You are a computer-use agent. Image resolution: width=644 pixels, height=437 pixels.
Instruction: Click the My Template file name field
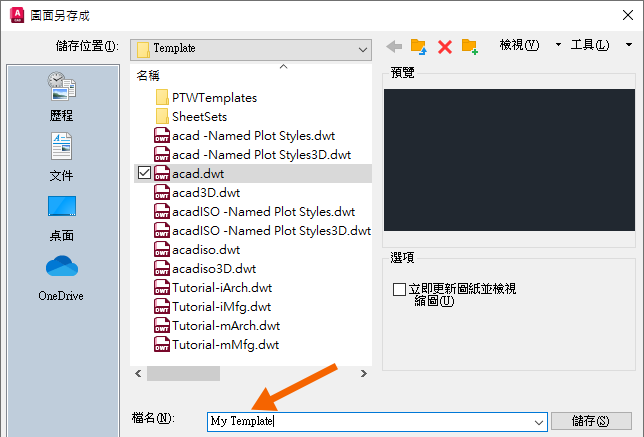(370, 422)
